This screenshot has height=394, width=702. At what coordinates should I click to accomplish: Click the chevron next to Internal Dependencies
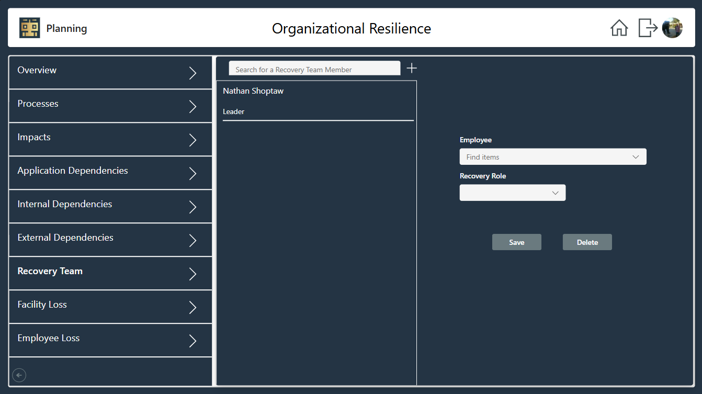pos(193,207)
